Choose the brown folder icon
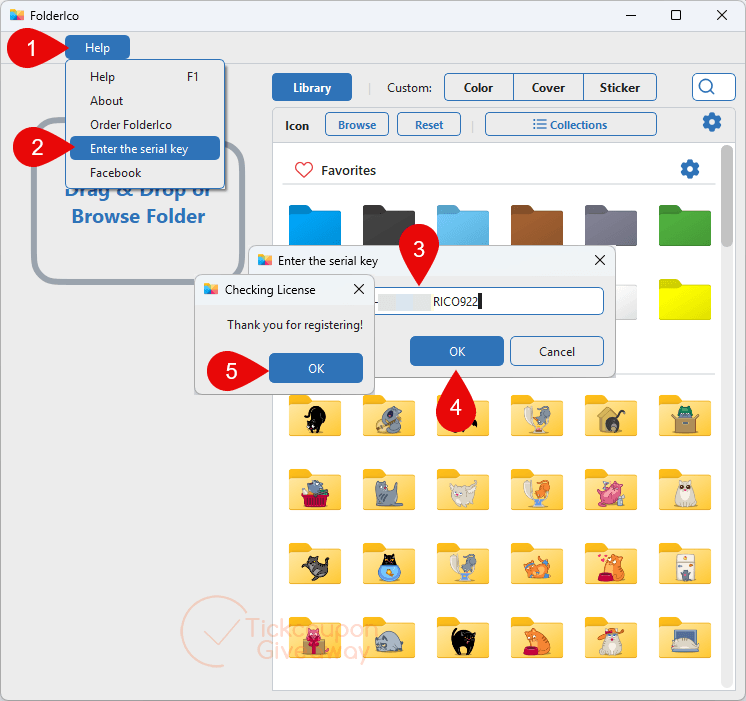 (537, 225)
